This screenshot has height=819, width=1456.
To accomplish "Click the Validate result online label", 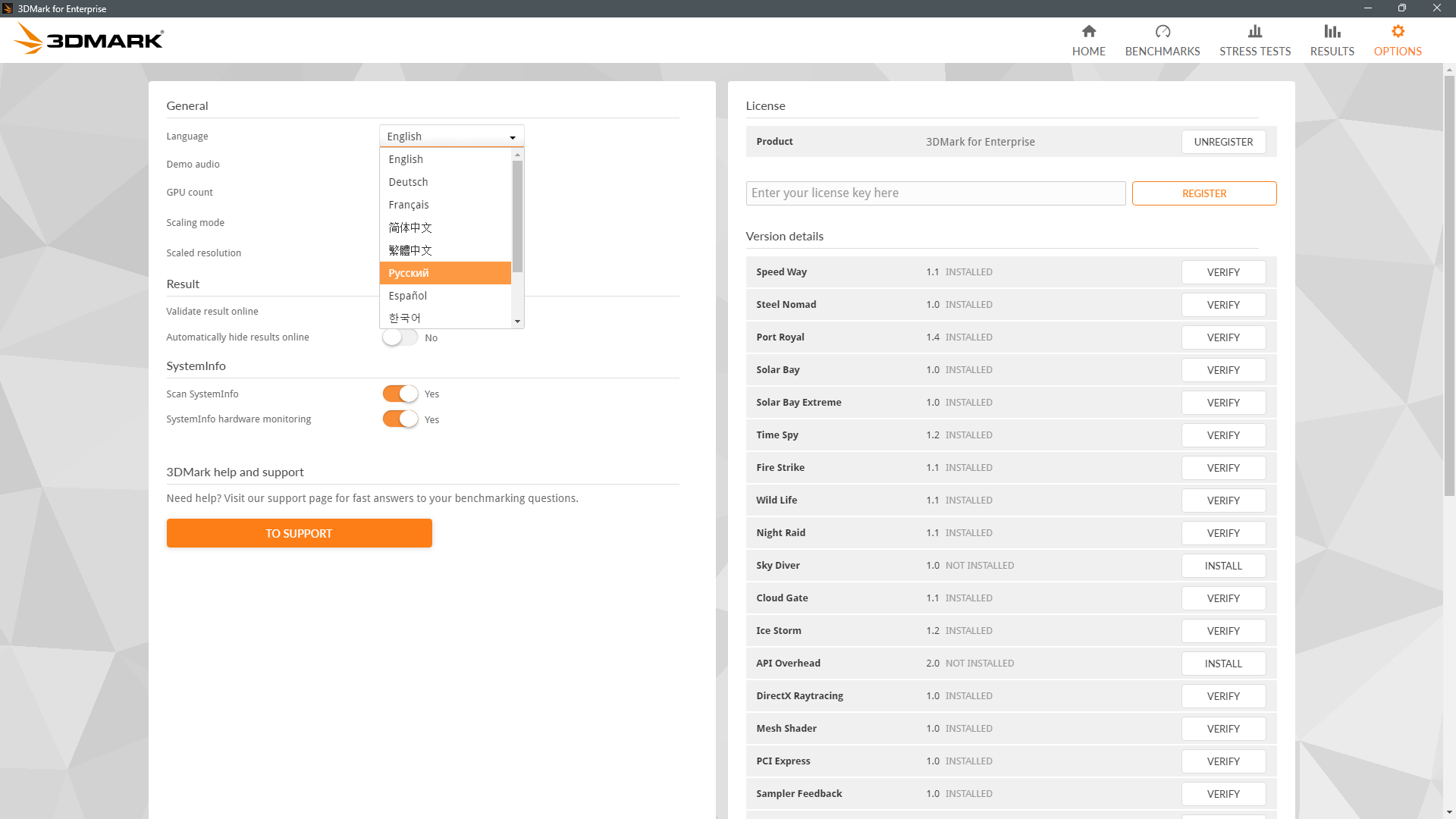I will pyautogui.click(x=212, y=312).
